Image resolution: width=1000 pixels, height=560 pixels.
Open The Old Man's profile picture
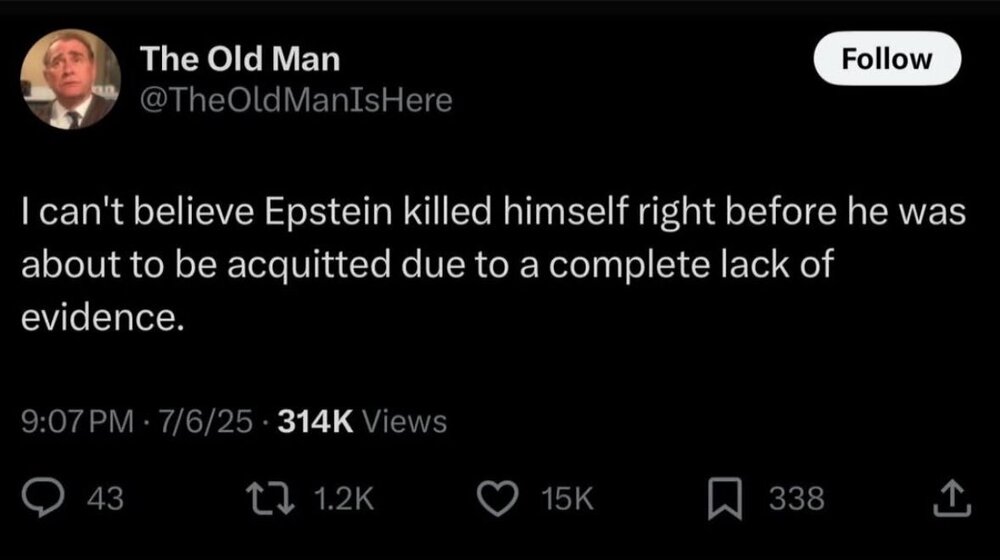tap(71, 79)
